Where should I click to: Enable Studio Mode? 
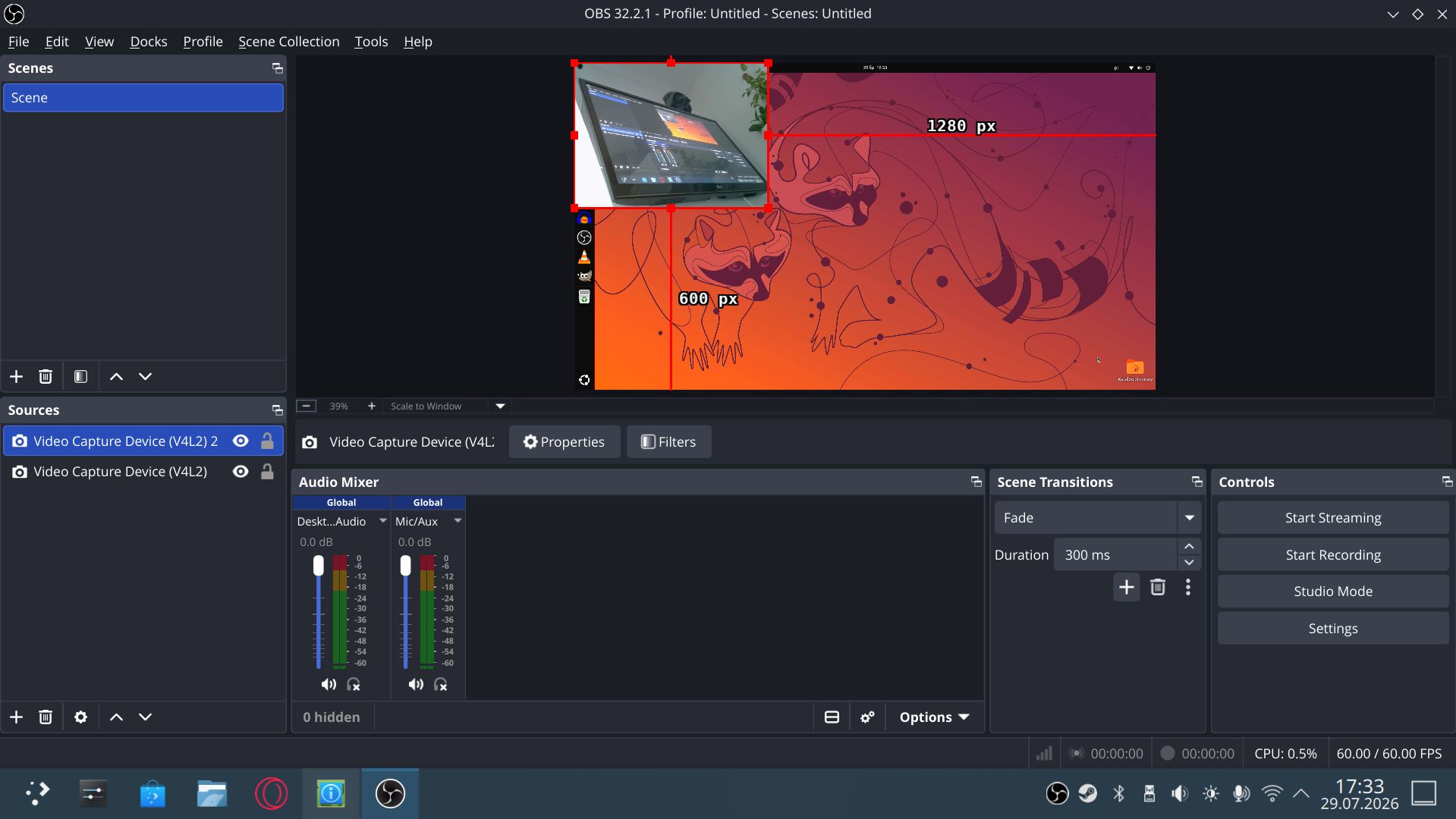(x=1333, y=591)
